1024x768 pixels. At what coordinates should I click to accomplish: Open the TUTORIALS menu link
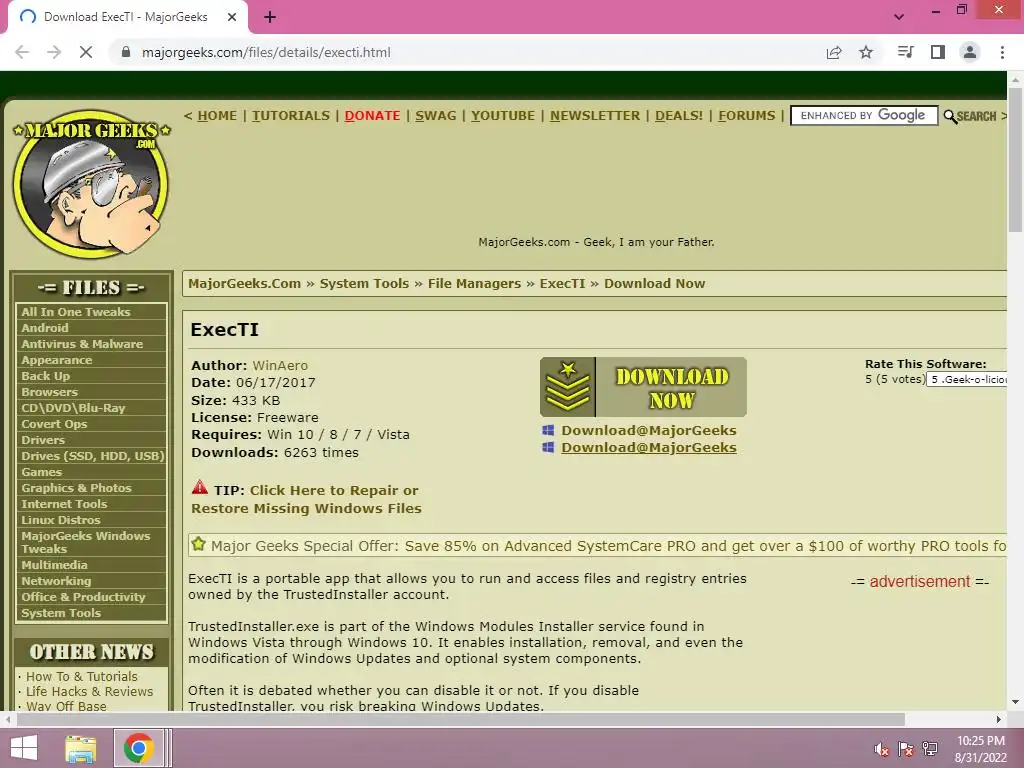pyautogui.click(x=291, y=116)
